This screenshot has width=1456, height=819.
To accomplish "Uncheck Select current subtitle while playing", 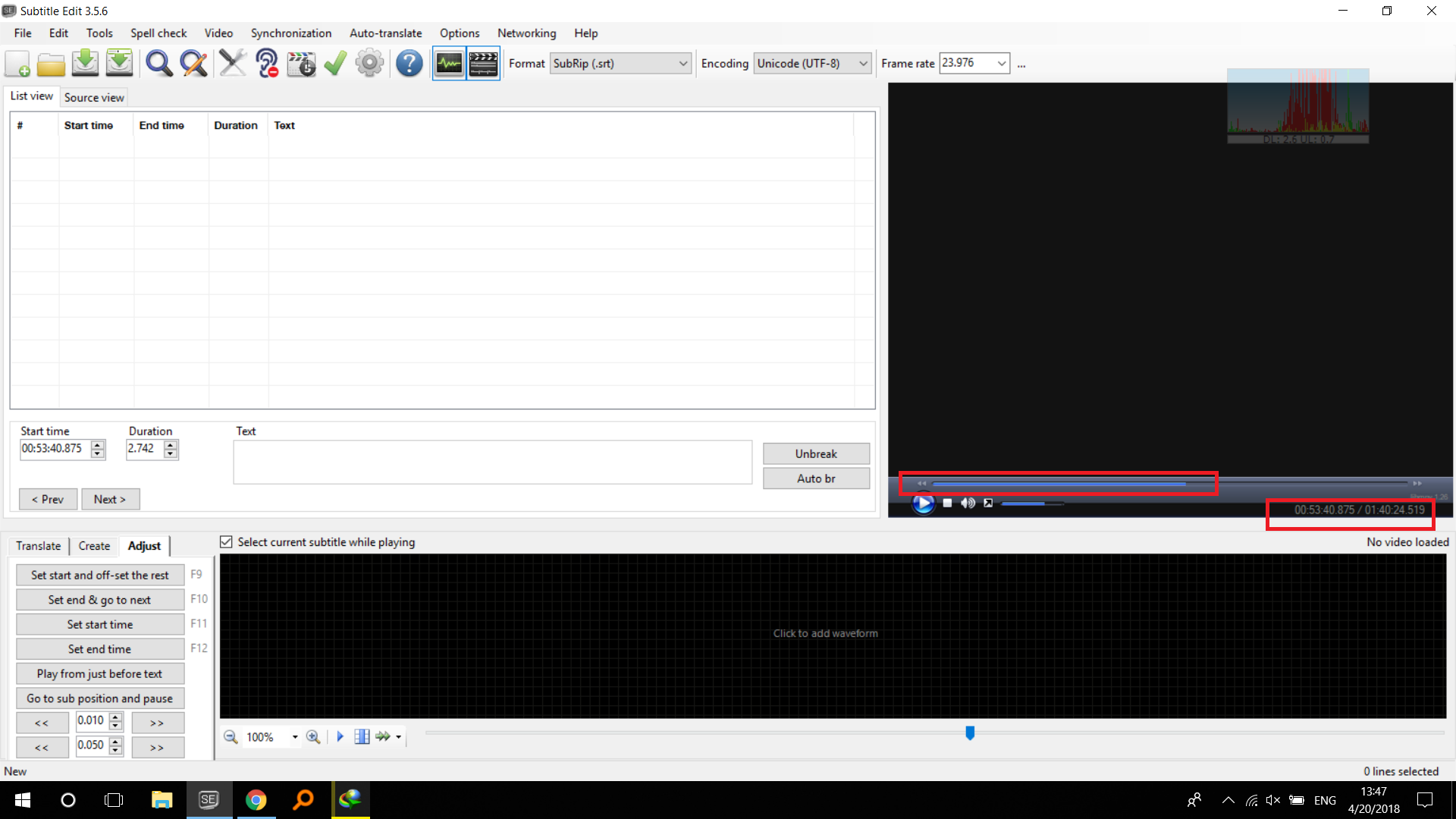I will click(226, 541).
